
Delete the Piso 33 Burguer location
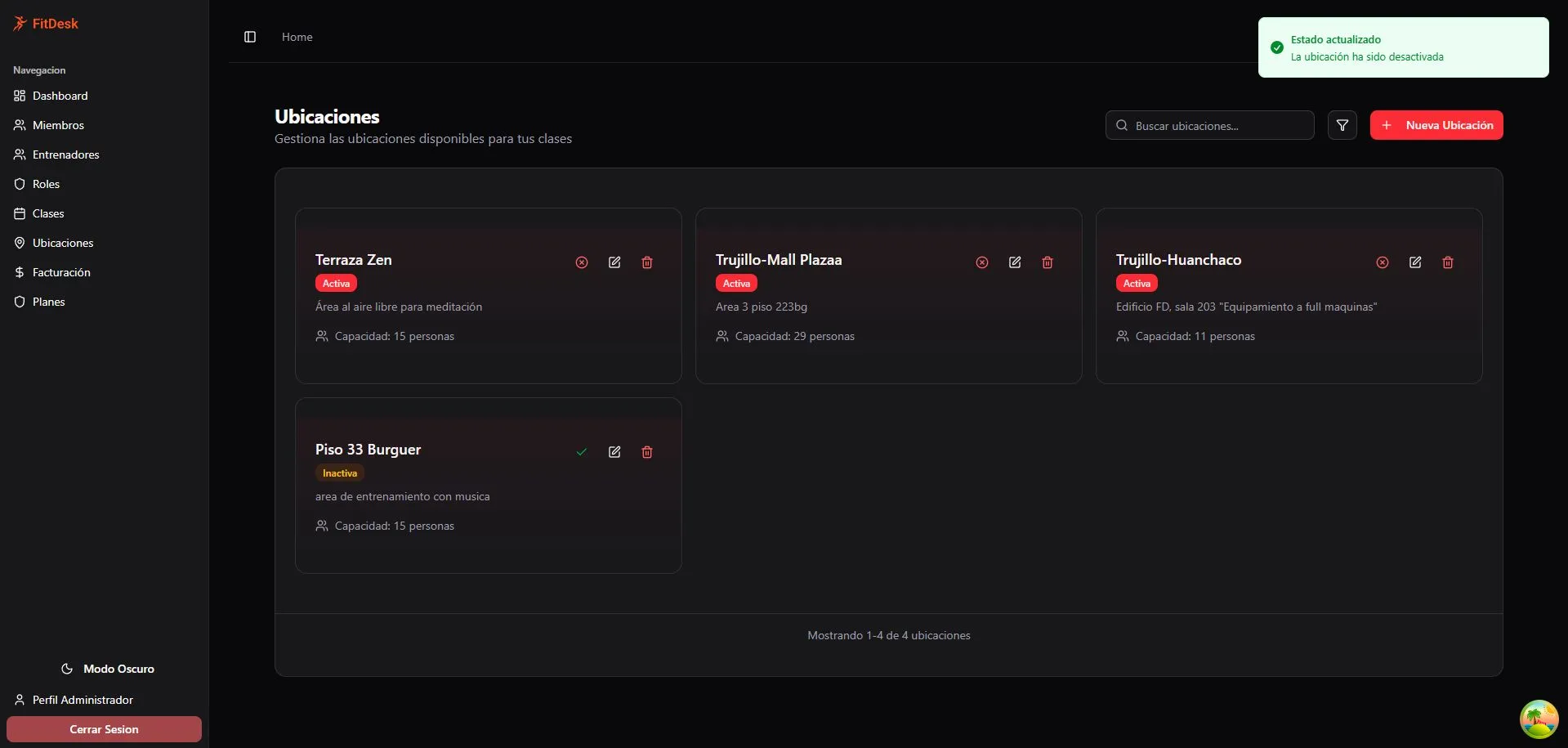pyautogui.click(x=647, y=452)
